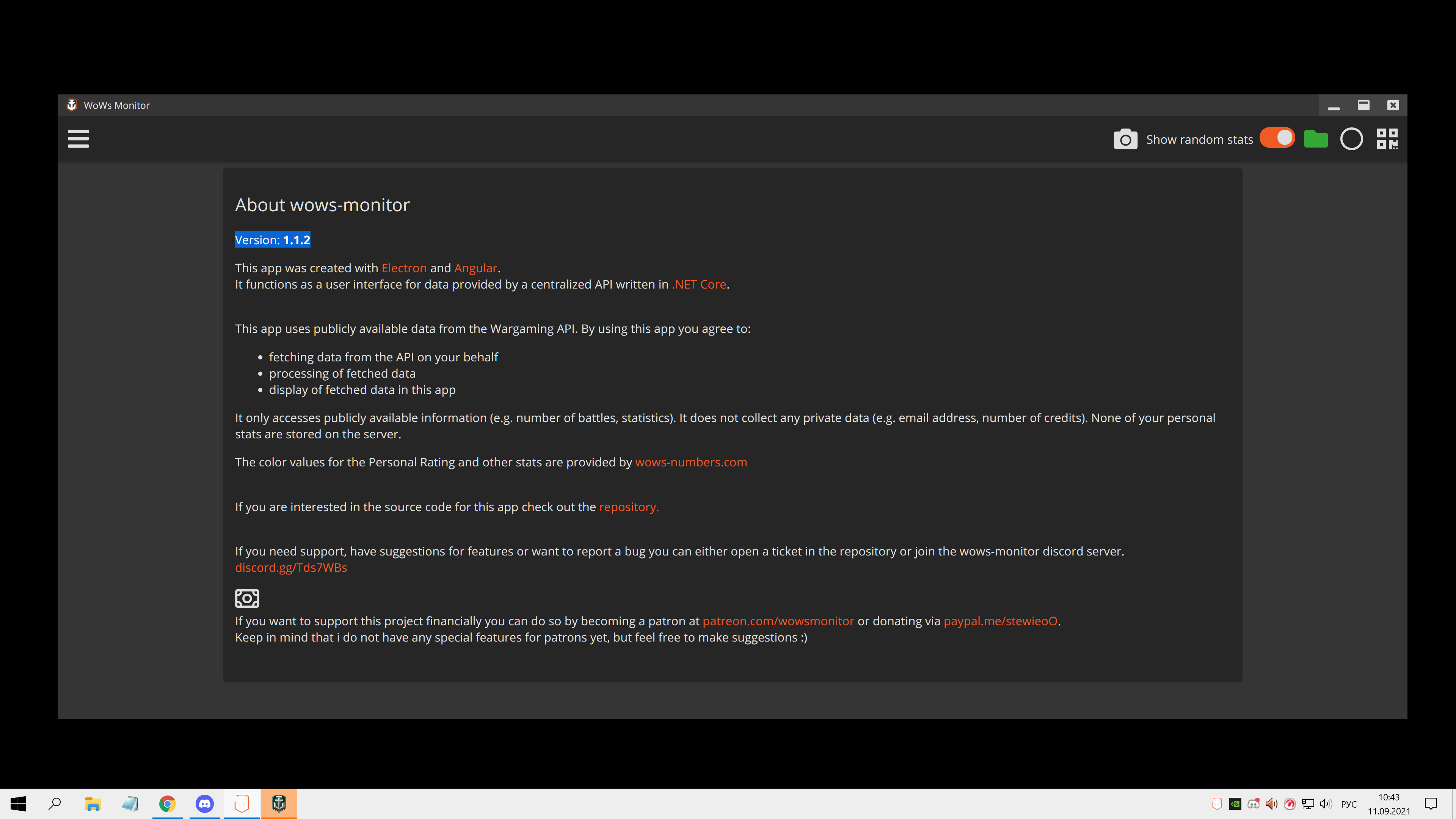Click the money banknote donation icon
Screen dimensions: 1456x819
pyautogui.click(x=247, y=598)
